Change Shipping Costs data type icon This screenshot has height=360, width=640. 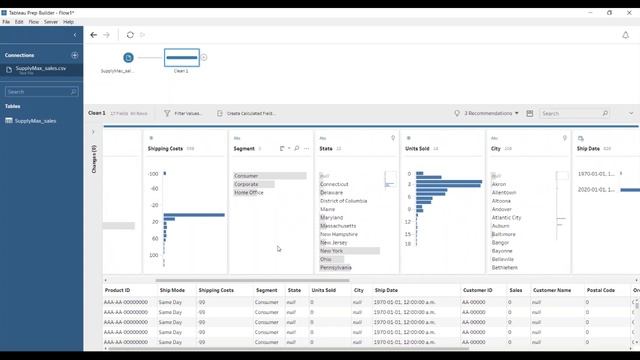click(x=151, y=138)
